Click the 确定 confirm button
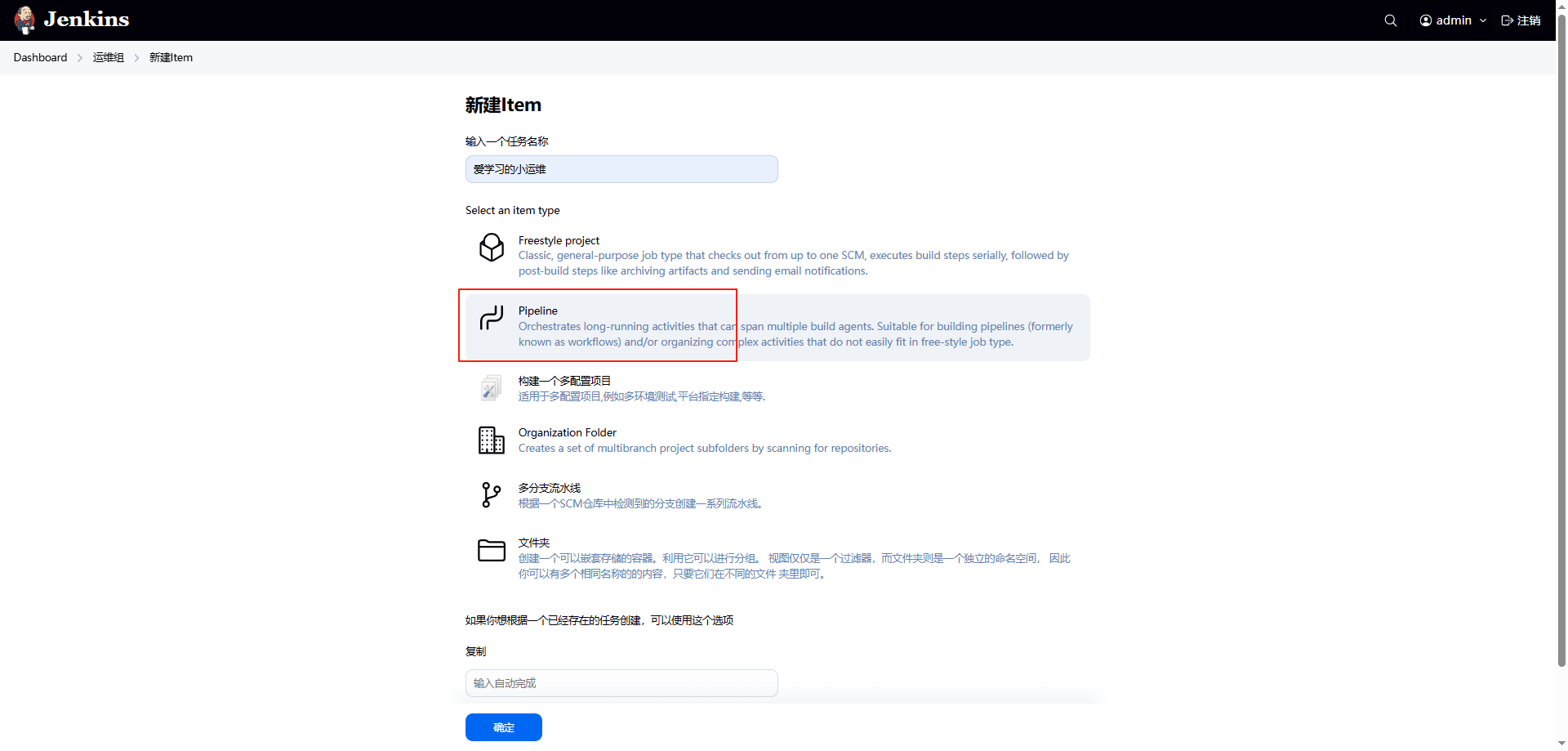Screen dimensions: 1568x751 504,727
